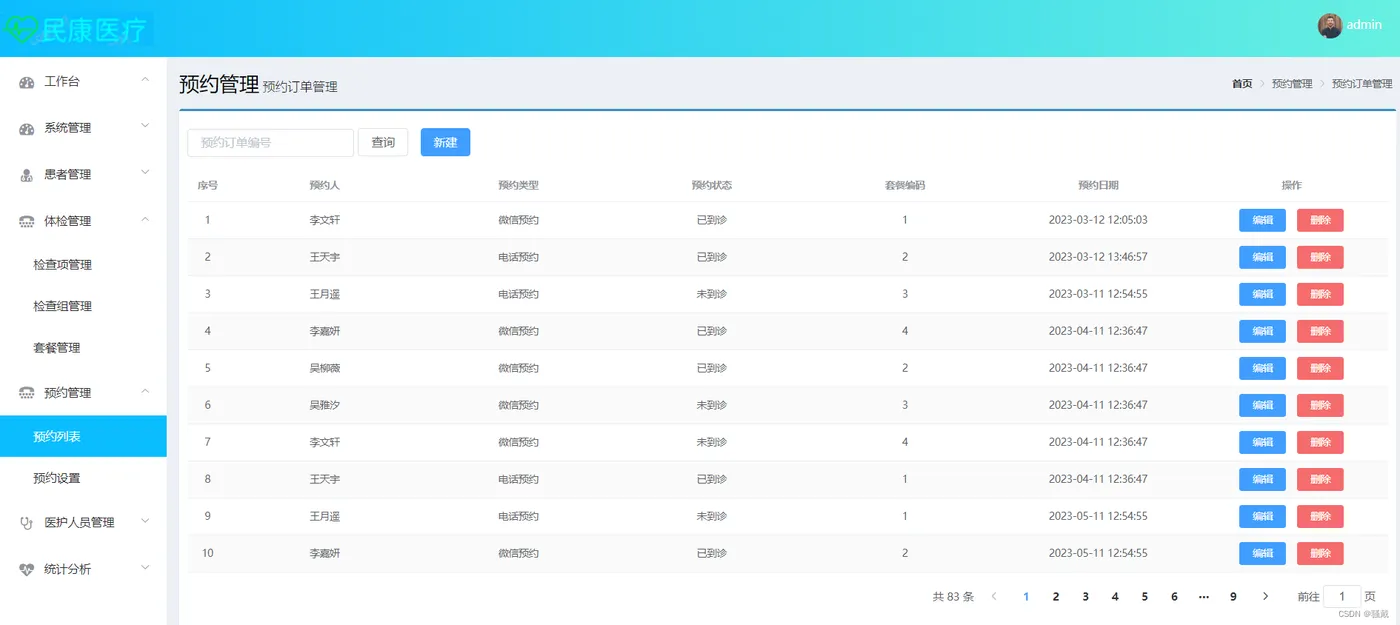Click the 预约订单编号 search input
1400x625 pixels.
[270, 143]
